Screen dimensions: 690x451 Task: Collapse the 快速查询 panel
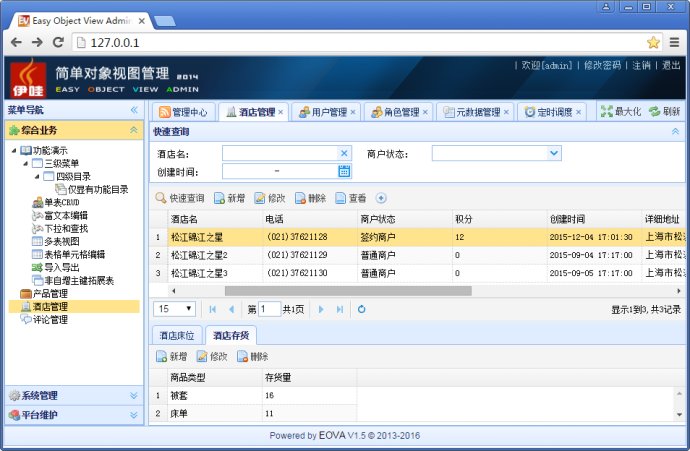[675, 131]
